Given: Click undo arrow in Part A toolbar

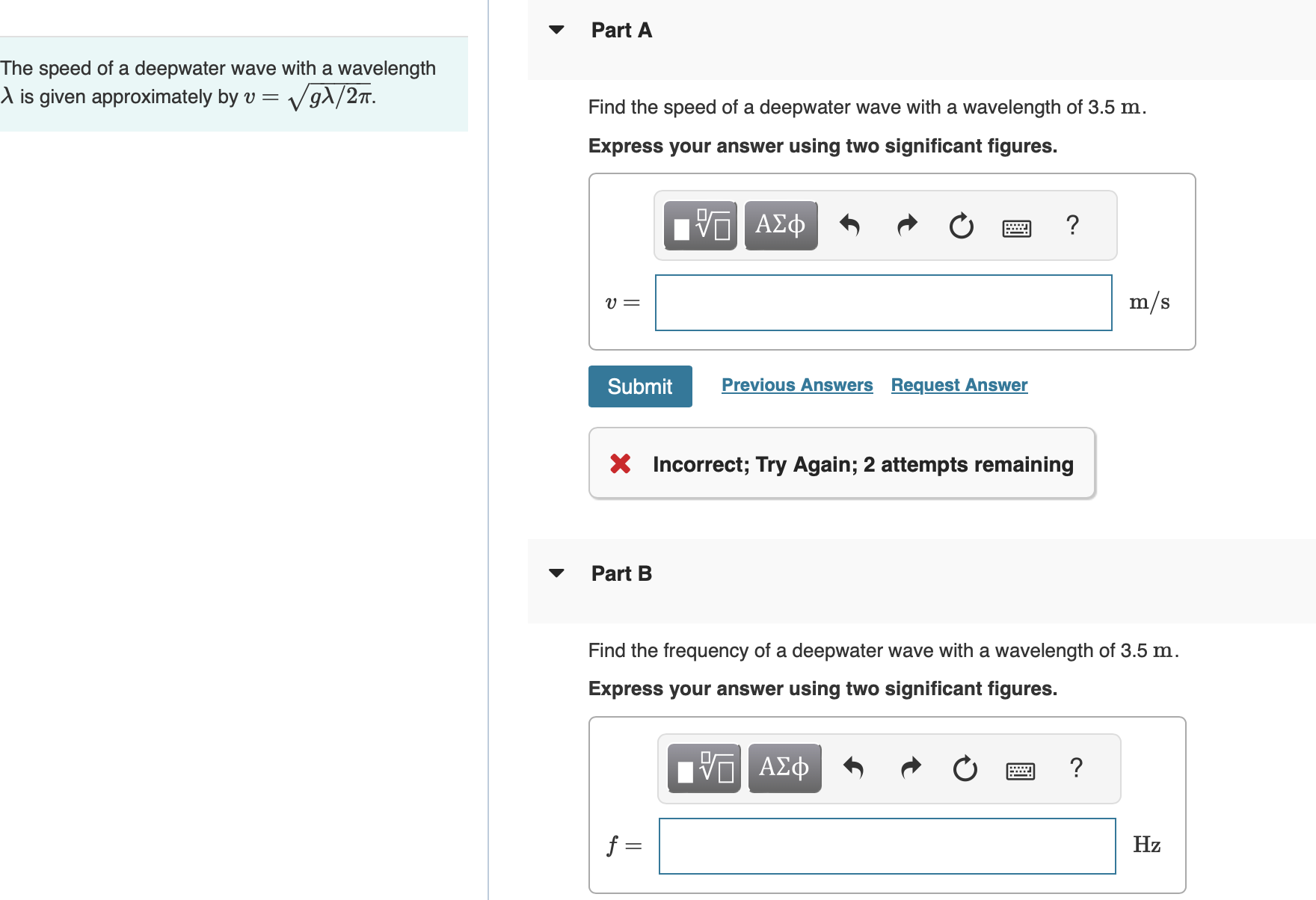Looking at the screenshot, I should pos(849,225).
